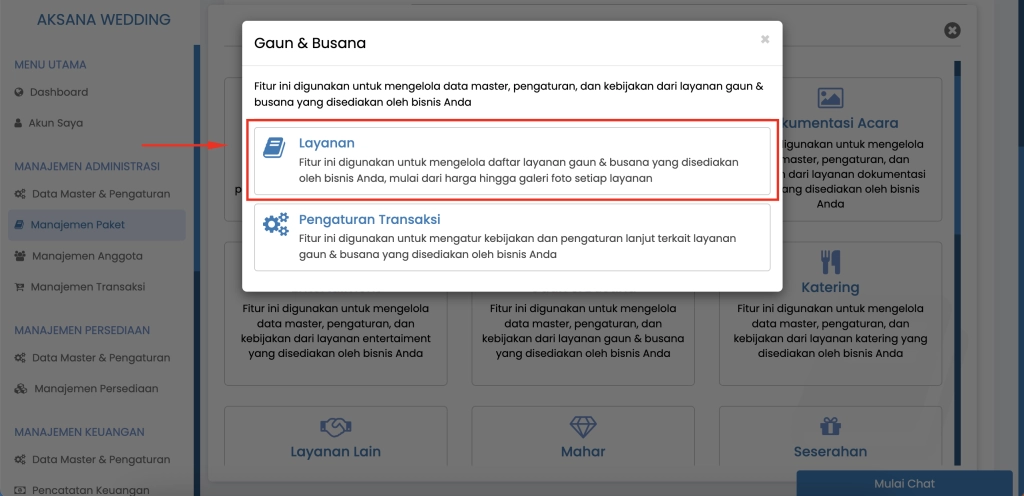This screenshot has width=1024, height=496.
Task: Open Data Master & Pengaturan under Manajemen Keuangan
Action: pyautogui.click(x=101, y=459)
